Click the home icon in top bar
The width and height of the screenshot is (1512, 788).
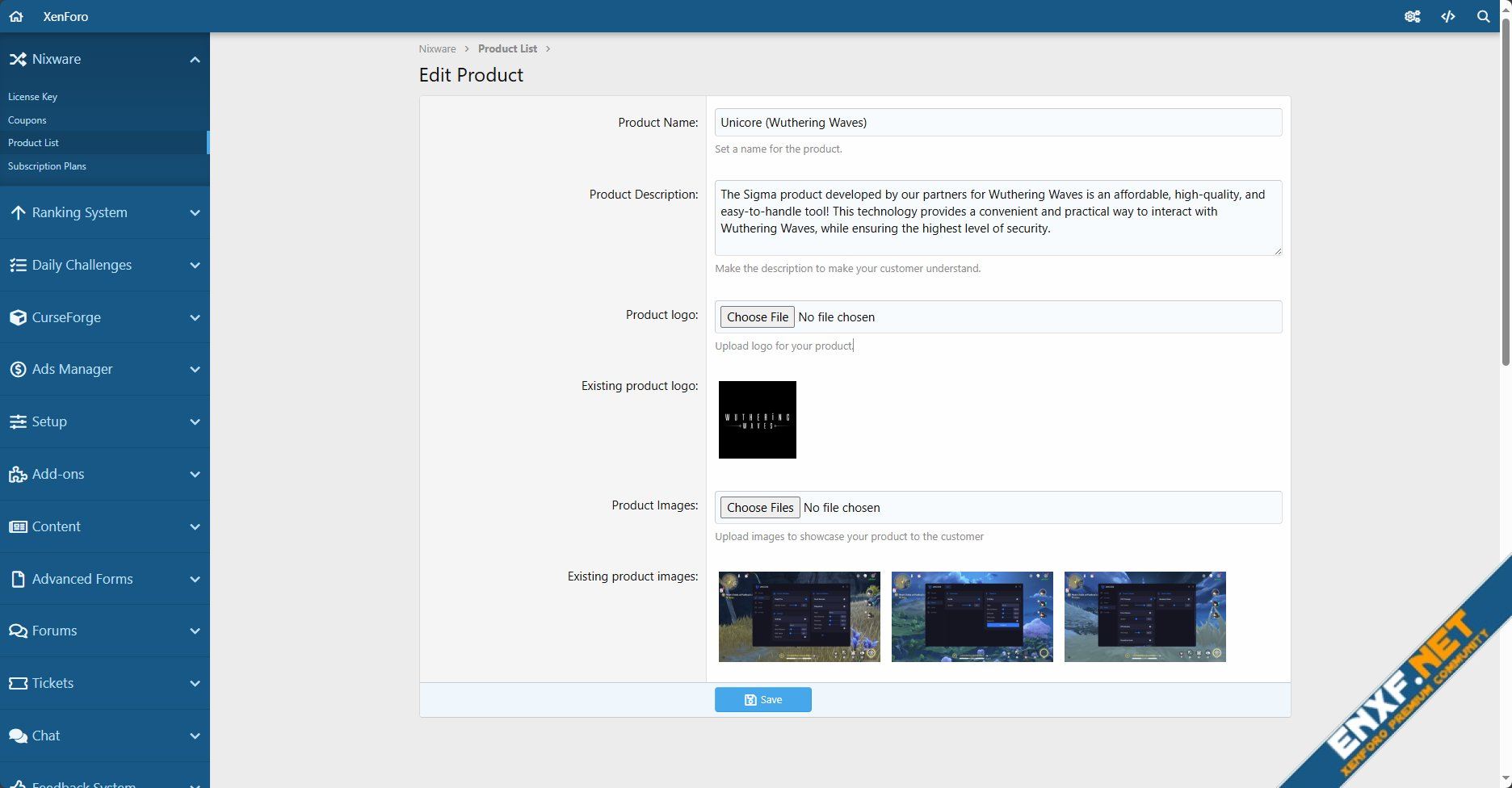pos(16,16)
